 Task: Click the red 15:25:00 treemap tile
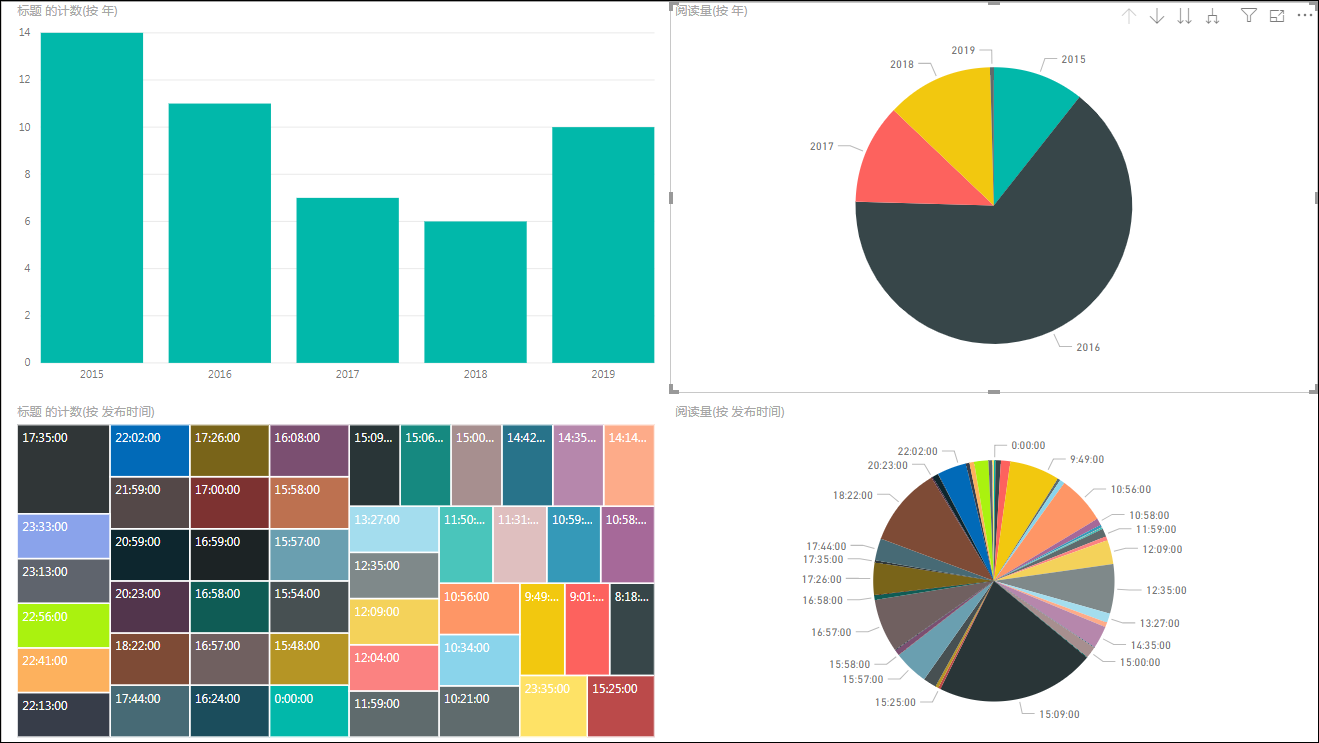621,706
